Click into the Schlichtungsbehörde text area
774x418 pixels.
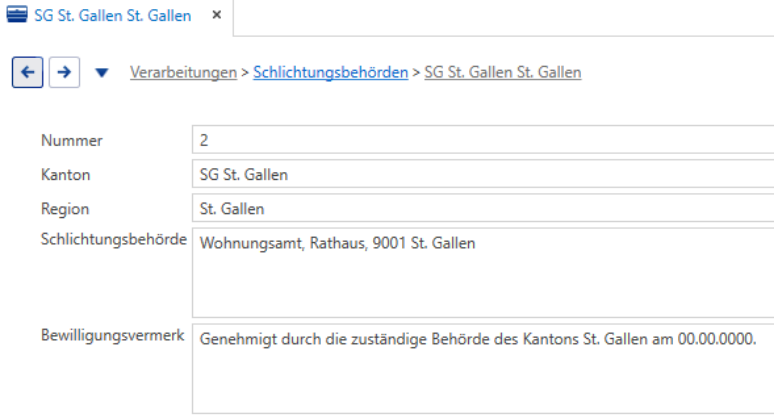(x=483, y=272)
